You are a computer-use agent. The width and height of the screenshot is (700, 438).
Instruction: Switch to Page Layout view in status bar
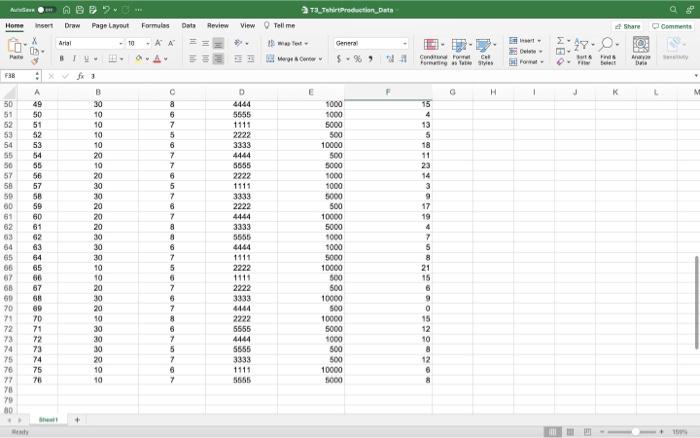pyautogui.click(x=570, y=432)
